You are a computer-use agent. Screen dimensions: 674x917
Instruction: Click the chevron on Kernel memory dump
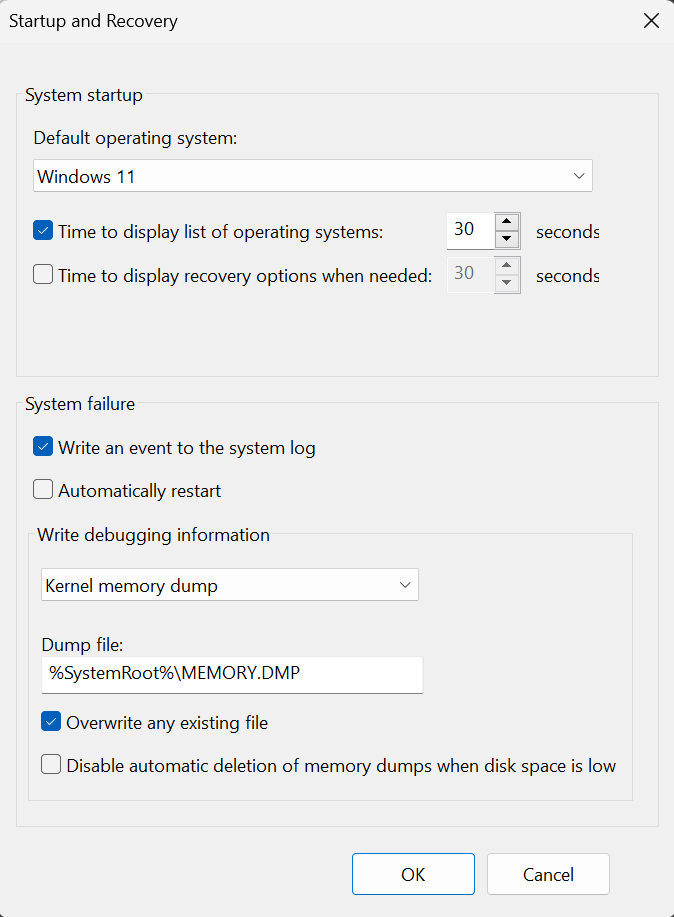tap(405, 585)
